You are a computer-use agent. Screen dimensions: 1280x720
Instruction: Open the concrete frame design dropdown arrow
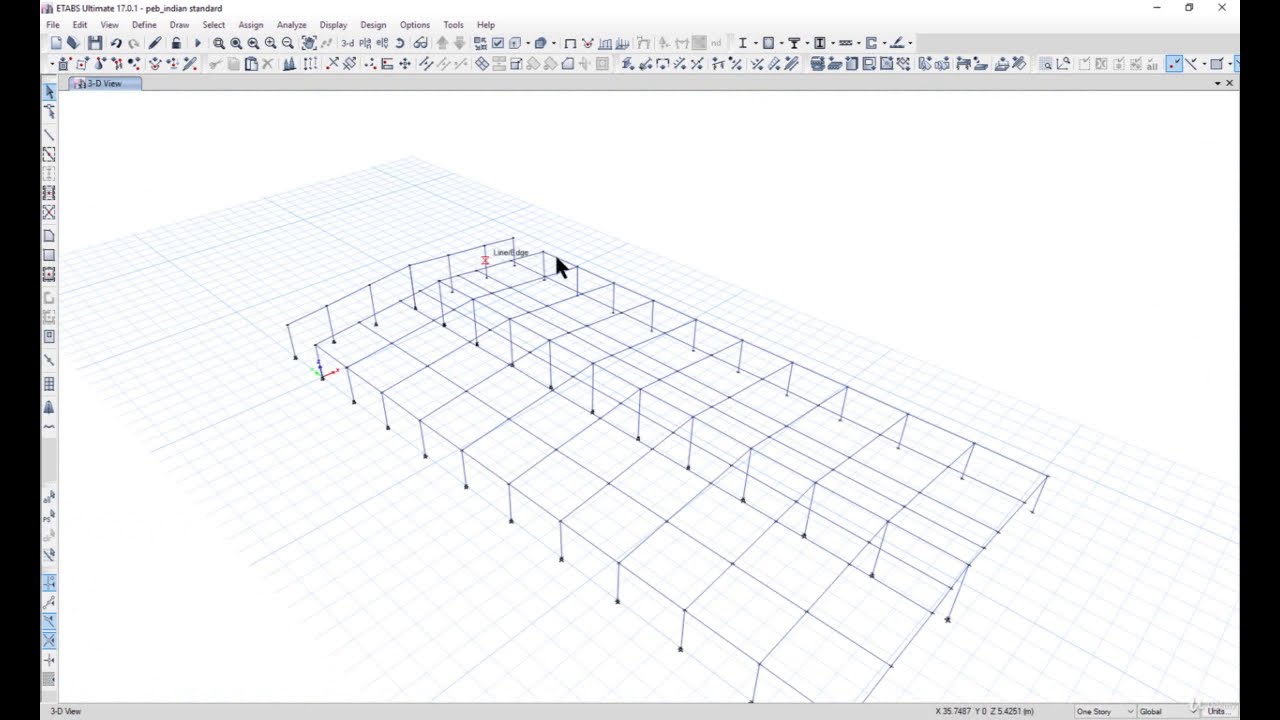pyautogui.click(x=782, y=43)
